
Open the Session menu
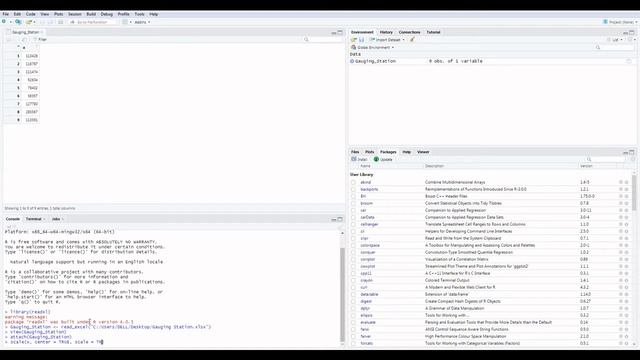75,14
